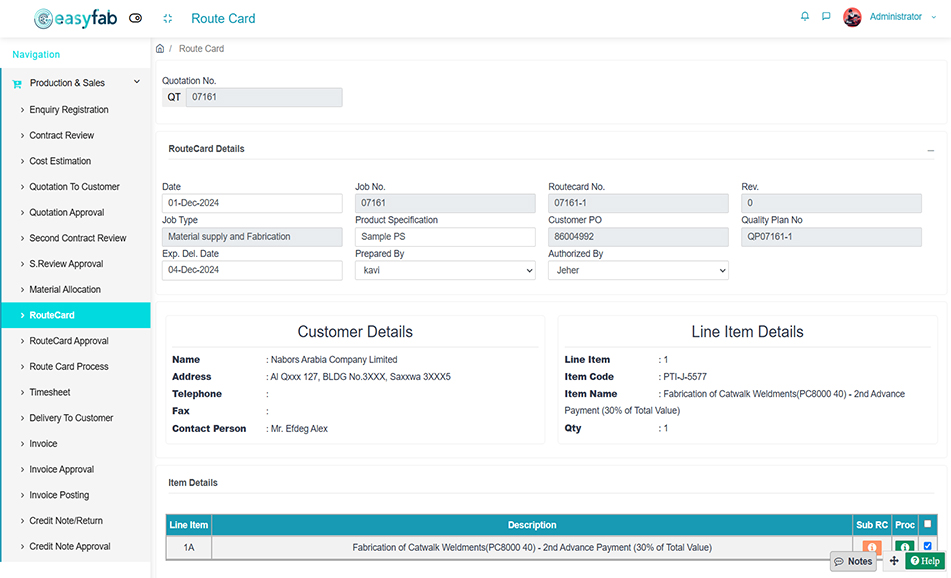Click the fullscreen icon in the header

(167, 18)
